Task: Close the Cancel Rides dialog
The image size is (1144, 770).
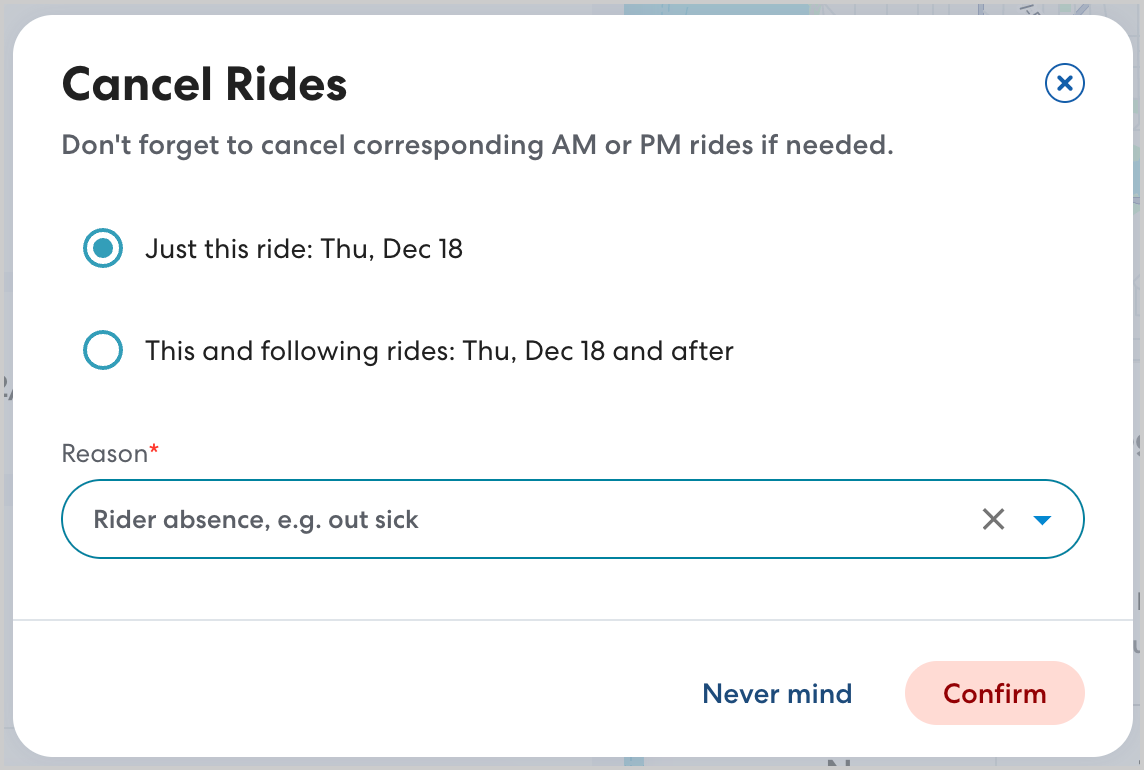Action: [1065, 84]
